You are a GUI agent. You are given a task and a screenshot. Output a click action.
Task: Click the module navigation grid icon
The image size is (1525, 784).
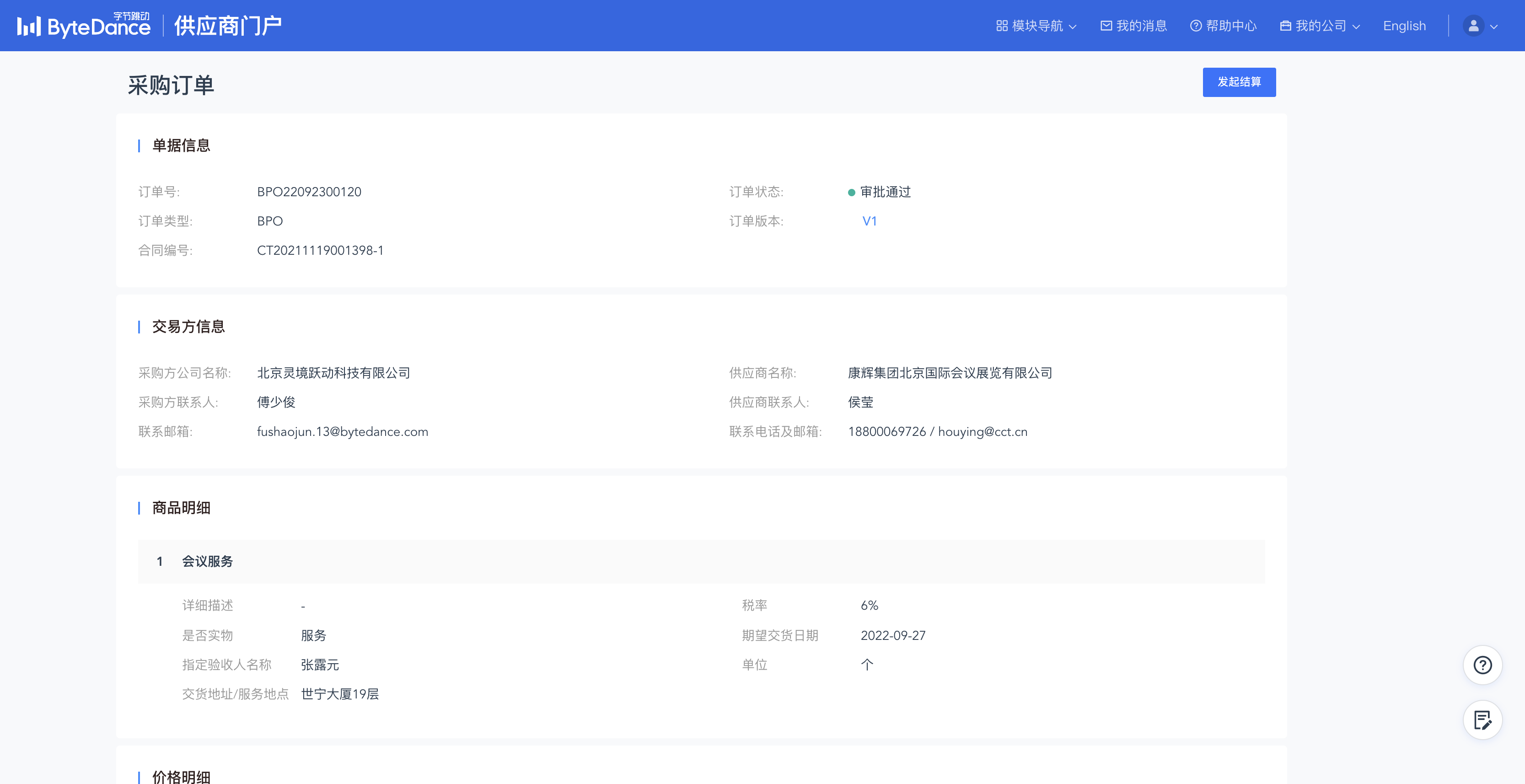[1001, 26]
